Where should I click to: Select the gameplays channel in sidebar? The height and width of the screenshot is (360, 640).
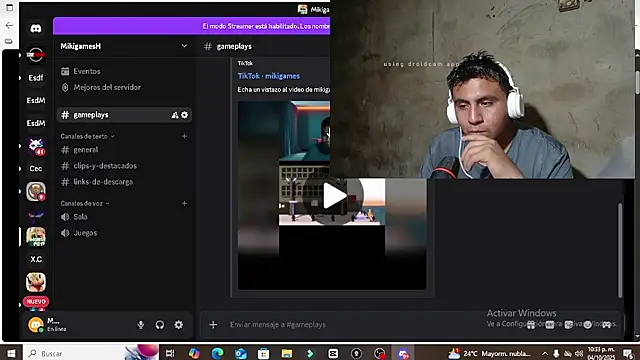coord(124,115)
